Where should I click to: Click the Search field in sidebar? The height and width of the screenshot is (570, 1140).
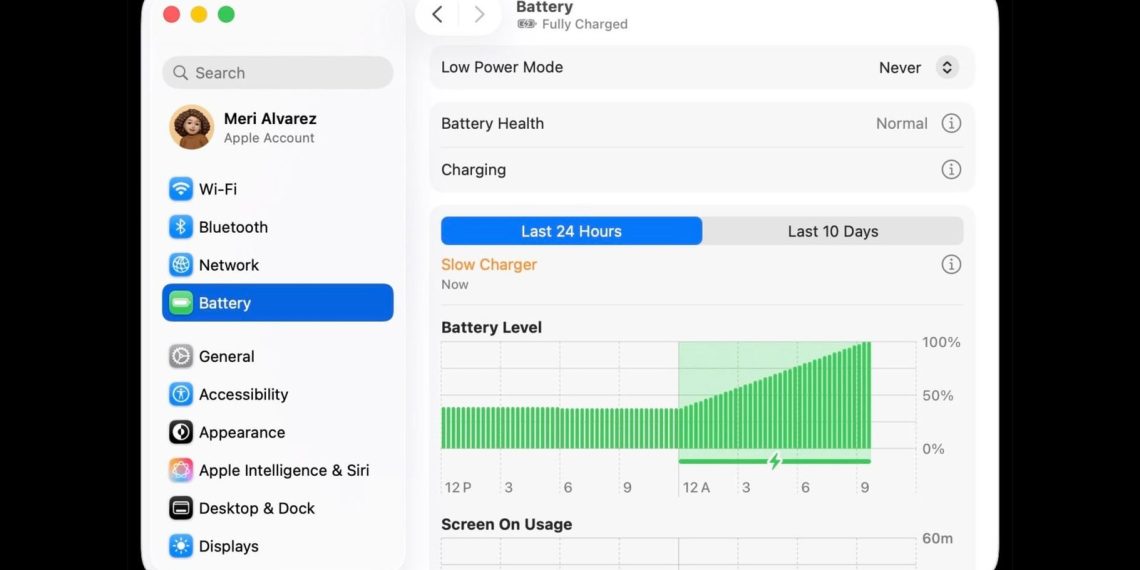(278, 73)
